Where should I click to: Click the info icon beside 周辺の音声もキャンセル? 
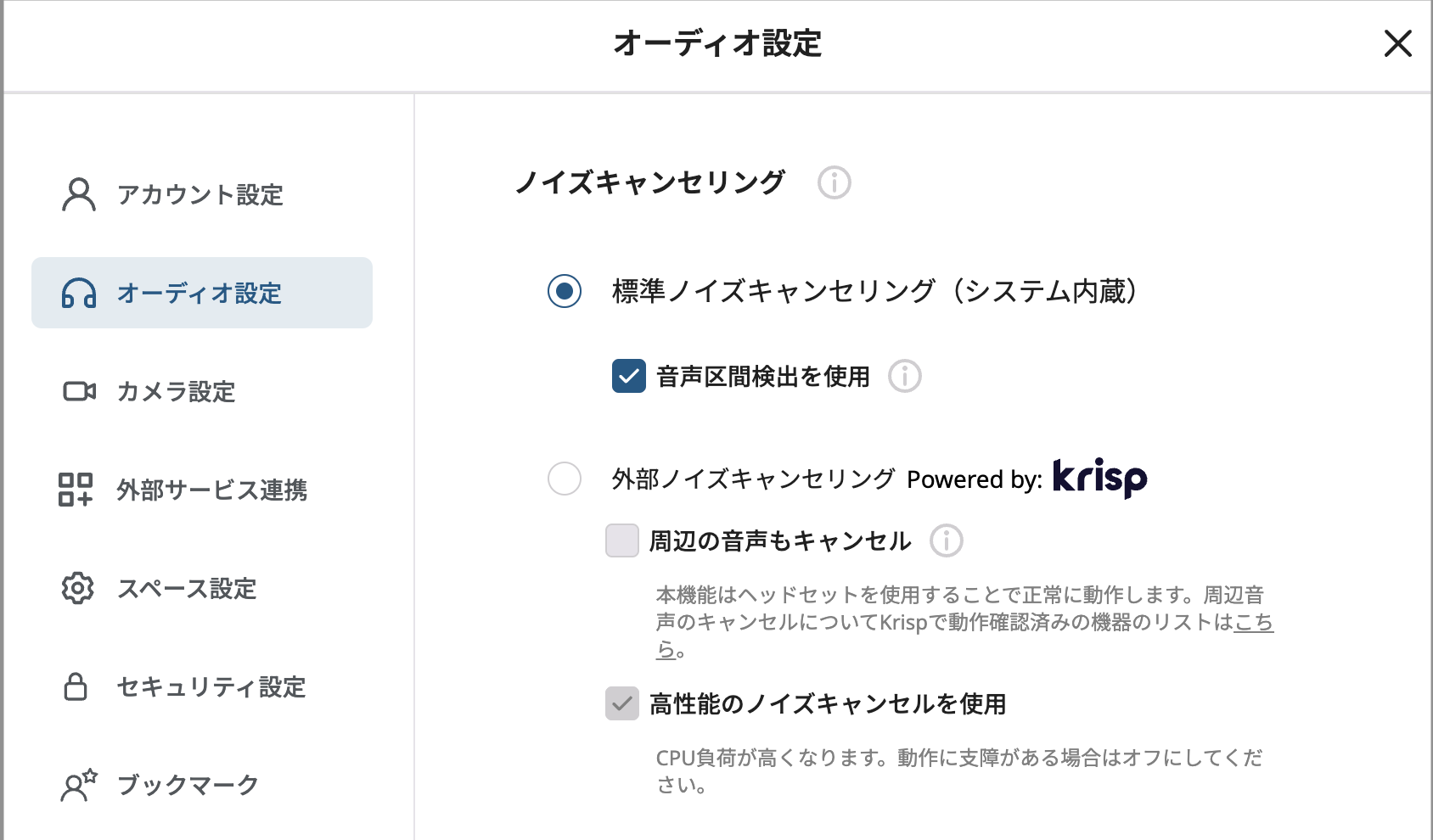pyautogui.click(x=948, y=540)
